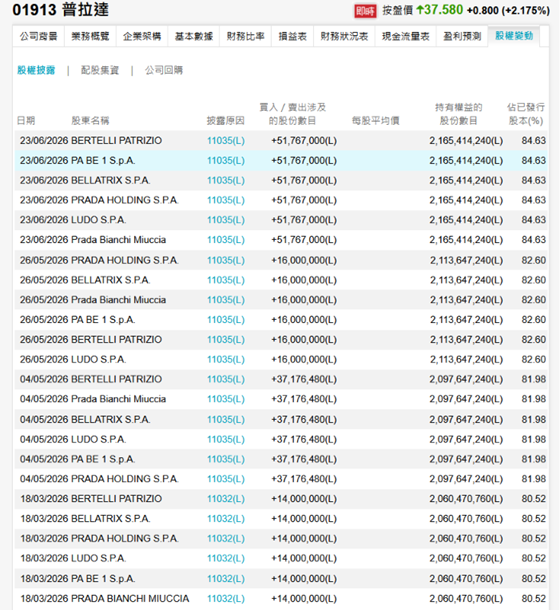560x610 pixels.
Task: Open the 公司回購 sub-section
Action: coord(164,70)
